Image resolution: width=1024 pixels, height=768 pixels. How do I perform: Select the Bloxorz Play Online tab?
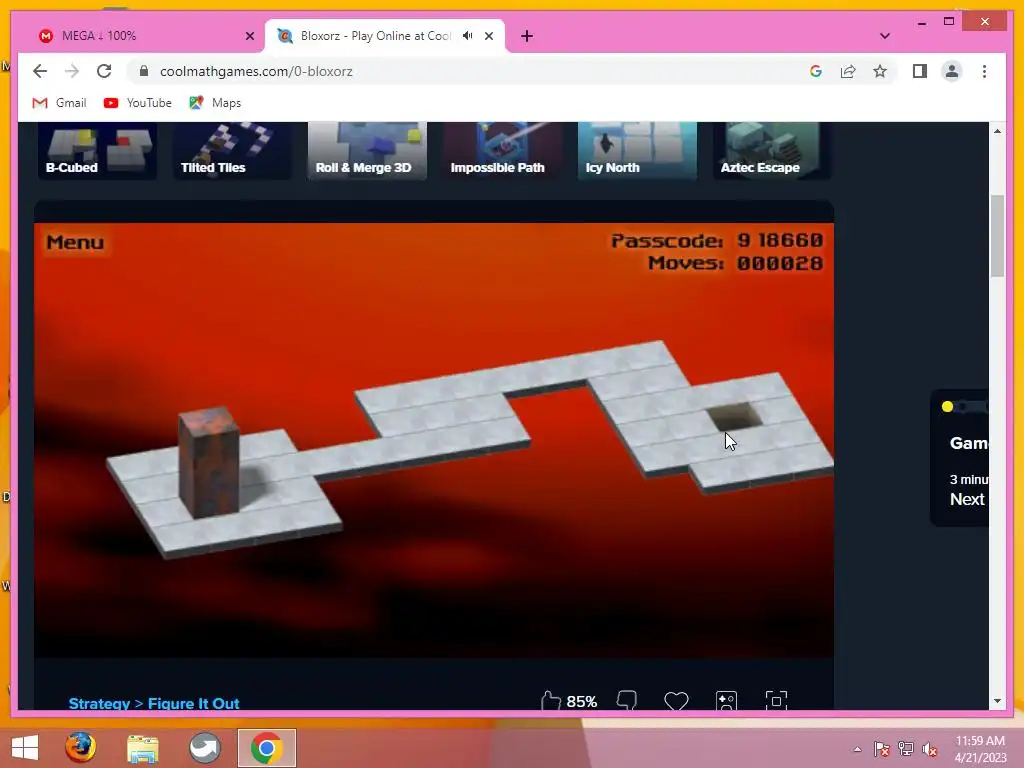pos(385,36)
